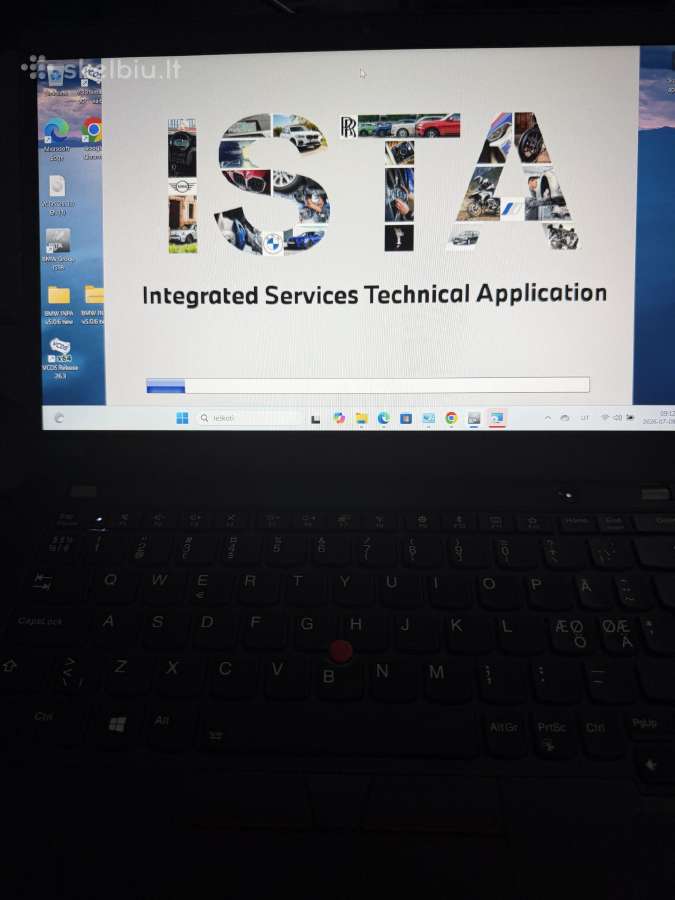Launch Google Chrome from the desktop shortcut

[x=93, y=138]
